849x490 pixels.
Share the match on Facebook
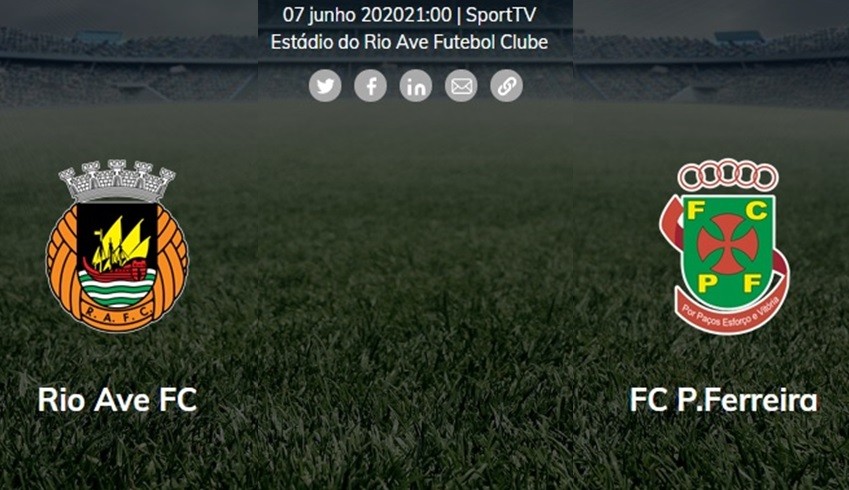pyautogui.click(x=370, y=86)
